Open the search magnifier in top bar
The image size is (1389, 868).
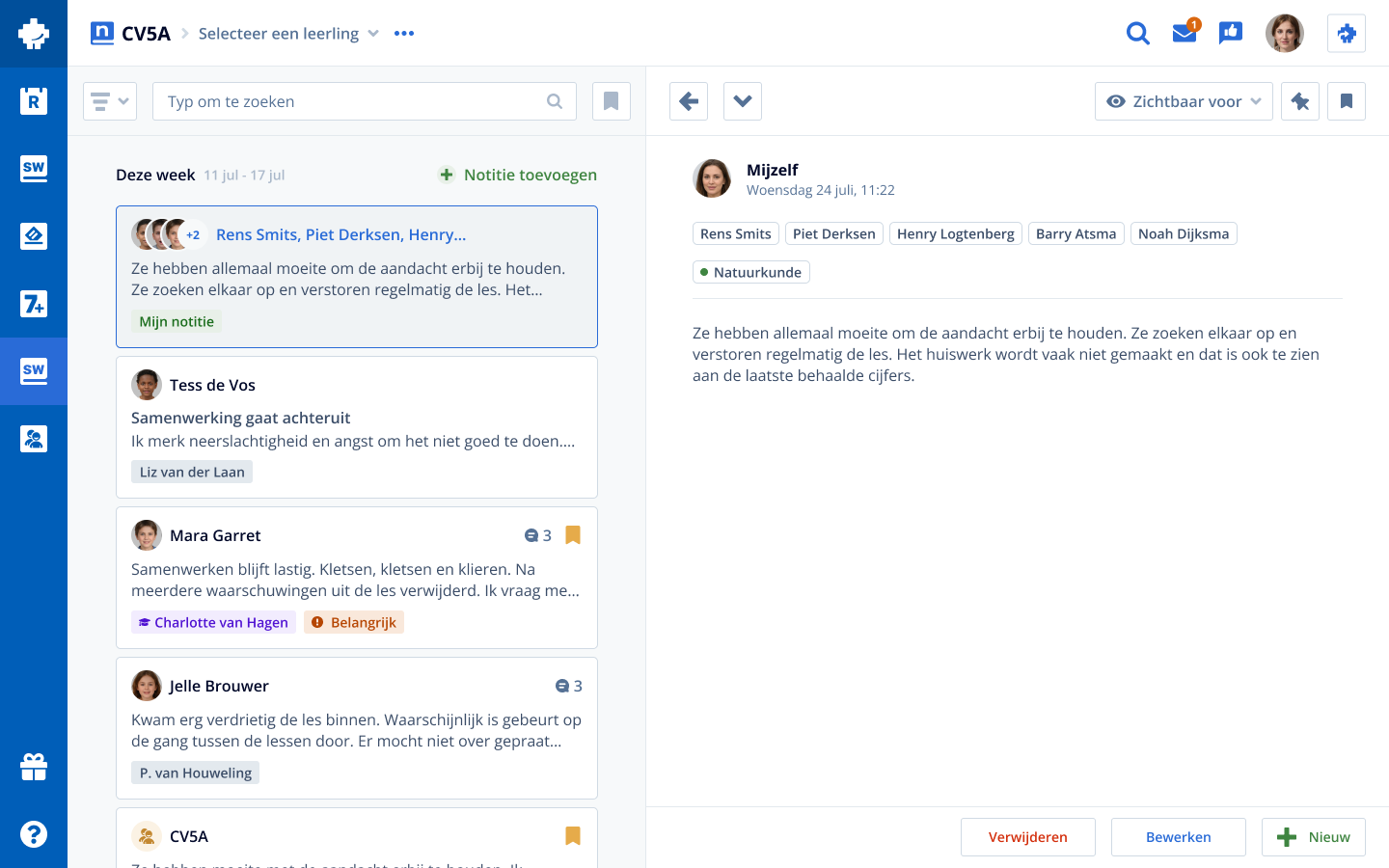pos(1137,34)
